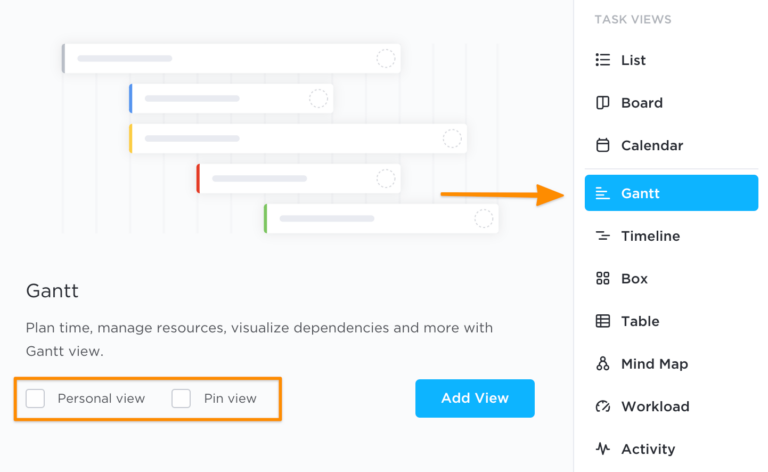Select the Calendar view icon

603,145
